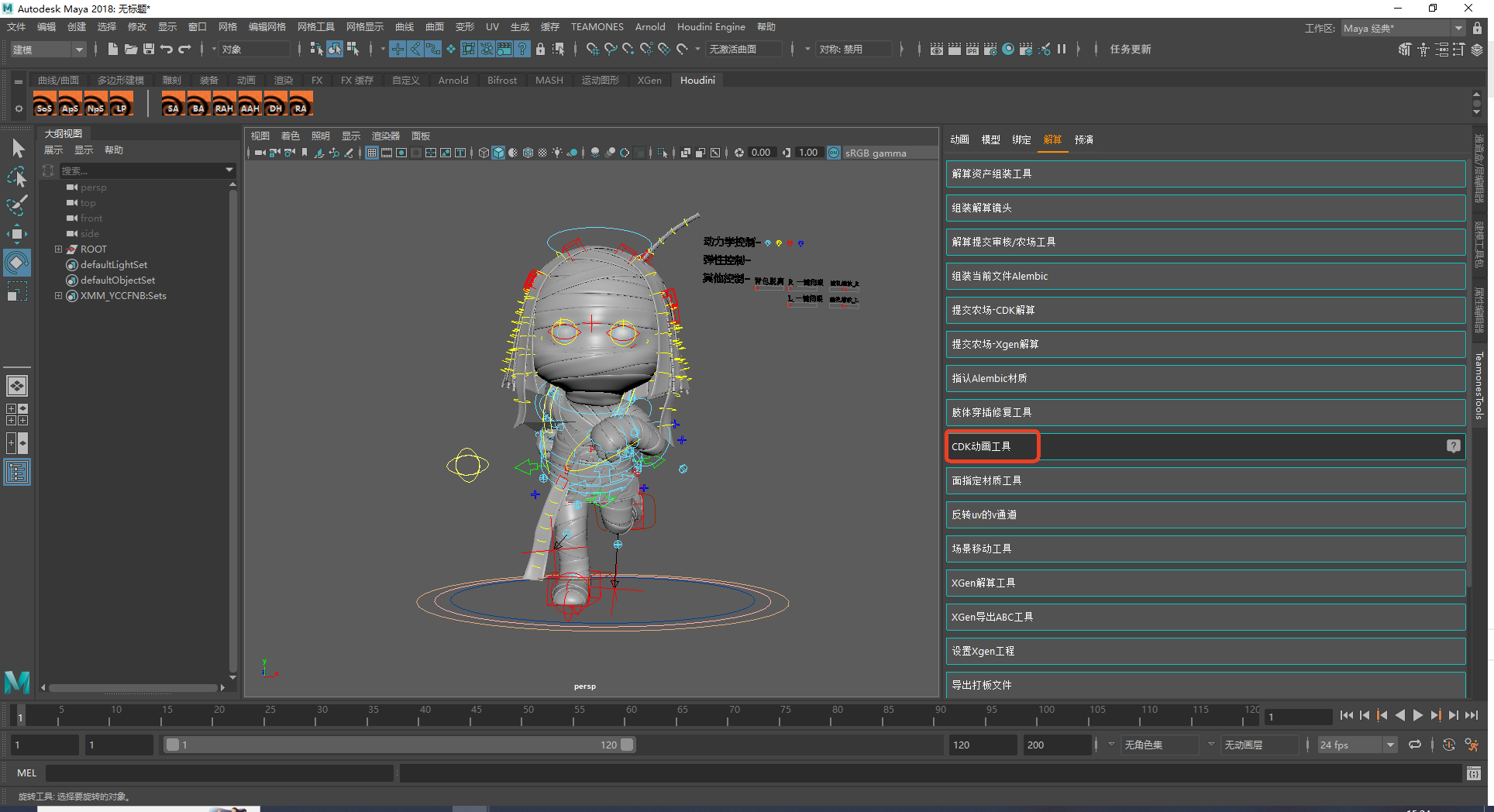This screenshot has width=1494, height=812.
Task: Expand the ROOT node in the outliner
Action: click(58, 249)
